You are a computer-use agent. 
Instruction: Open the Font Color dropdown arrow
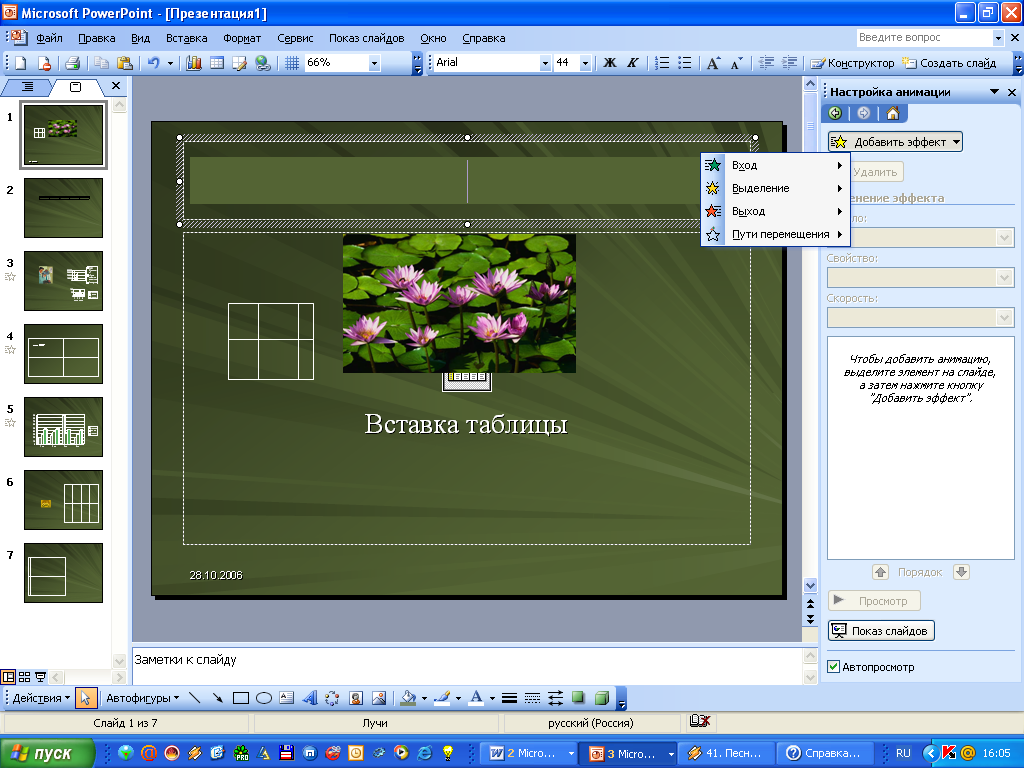point(492,698)
